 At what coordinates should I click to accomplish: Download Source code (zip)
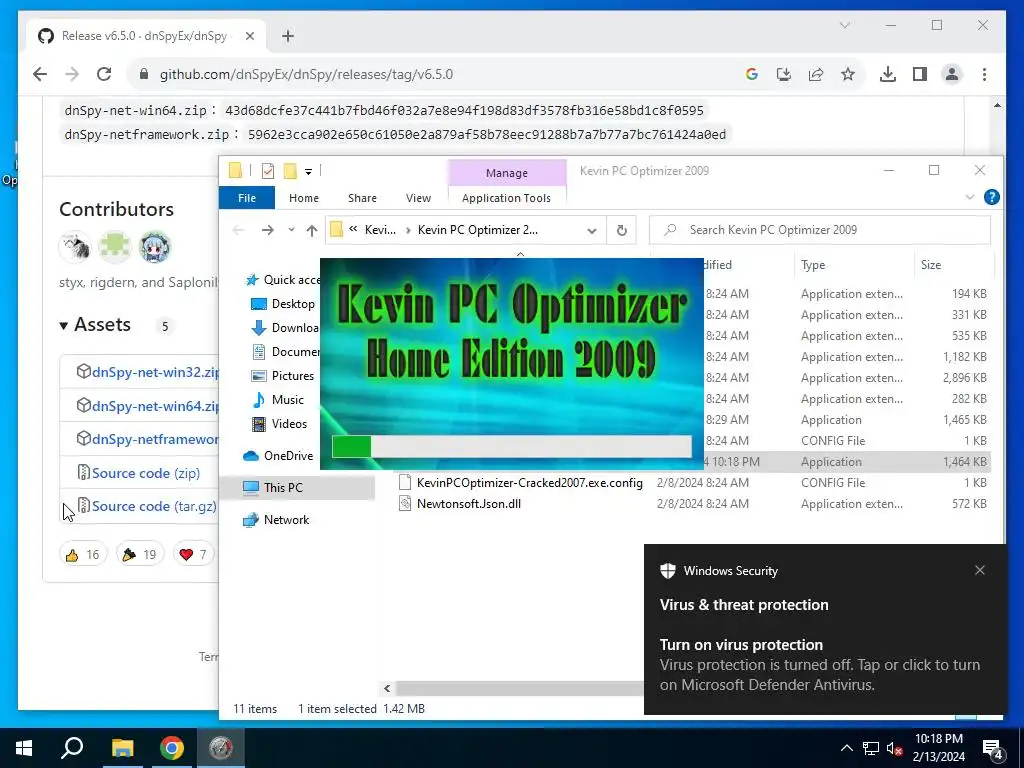146,473
